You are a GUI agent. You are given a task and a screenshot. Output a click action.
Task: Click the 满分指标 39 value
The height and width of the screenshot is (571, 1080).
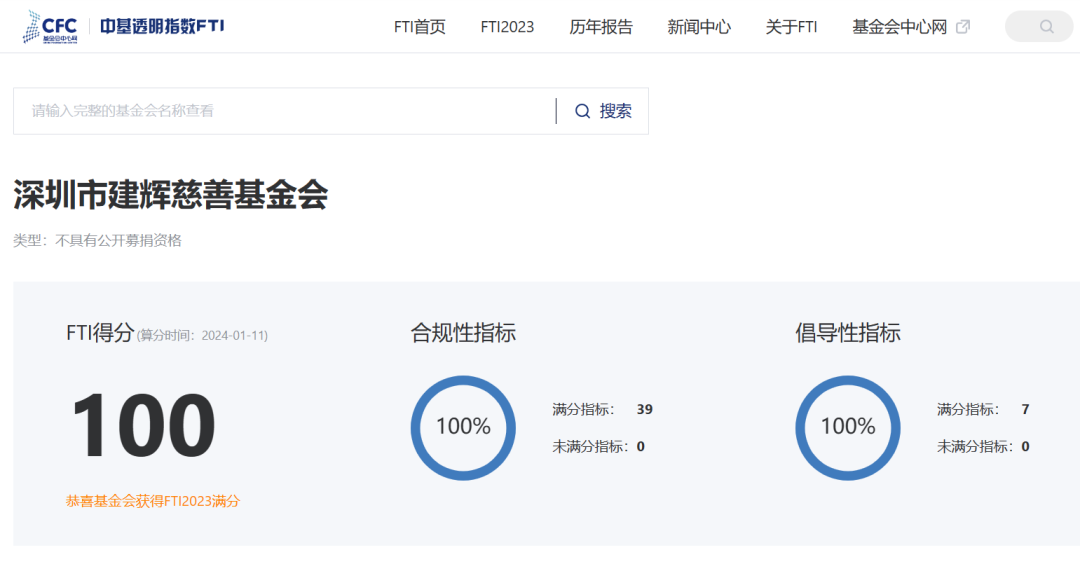point(645,409)
